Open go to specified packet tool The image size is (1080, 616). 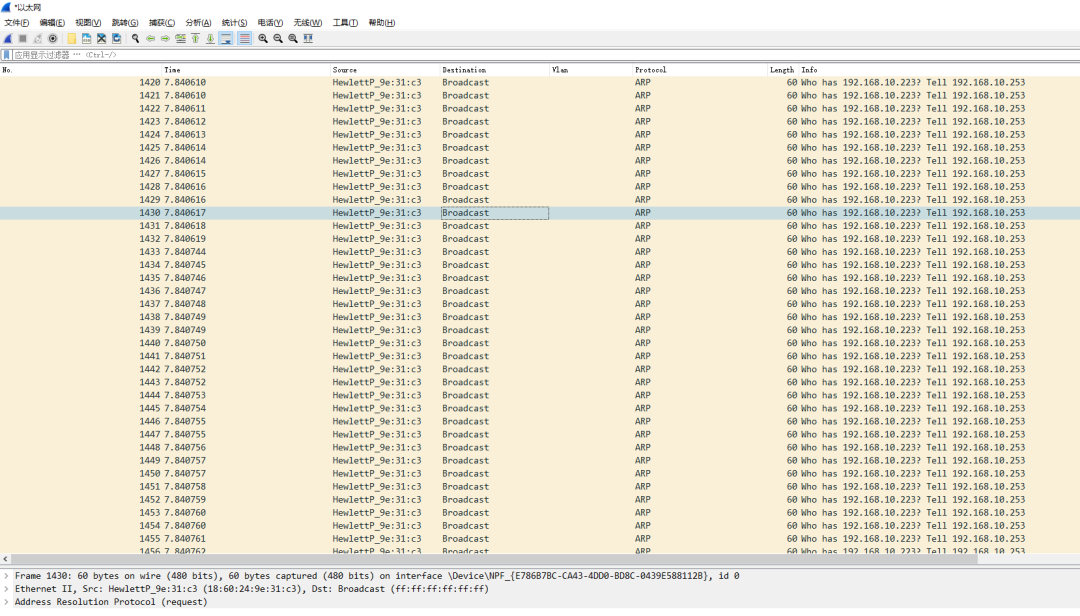tap(180, 39)
